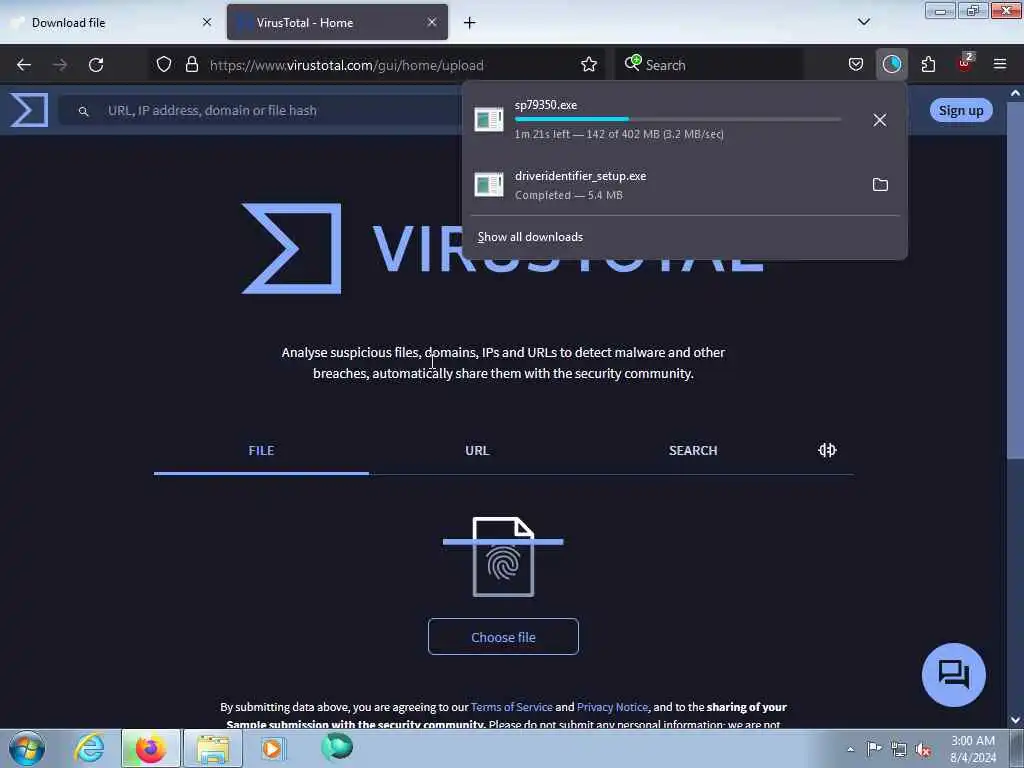Click the padlock site security icon
This screenshot has height=768, width=1024.
(x=191, y=64)
